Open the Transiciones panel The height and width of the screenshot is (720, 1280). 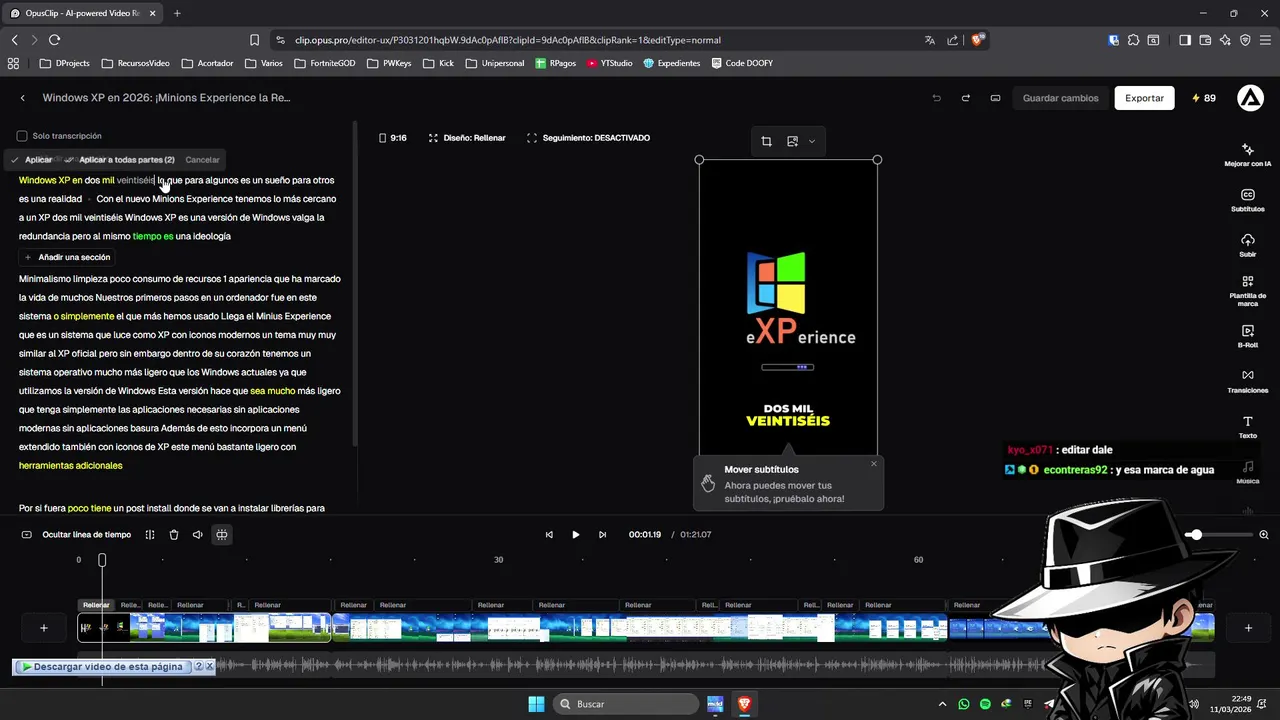[x=1247, y=381]
